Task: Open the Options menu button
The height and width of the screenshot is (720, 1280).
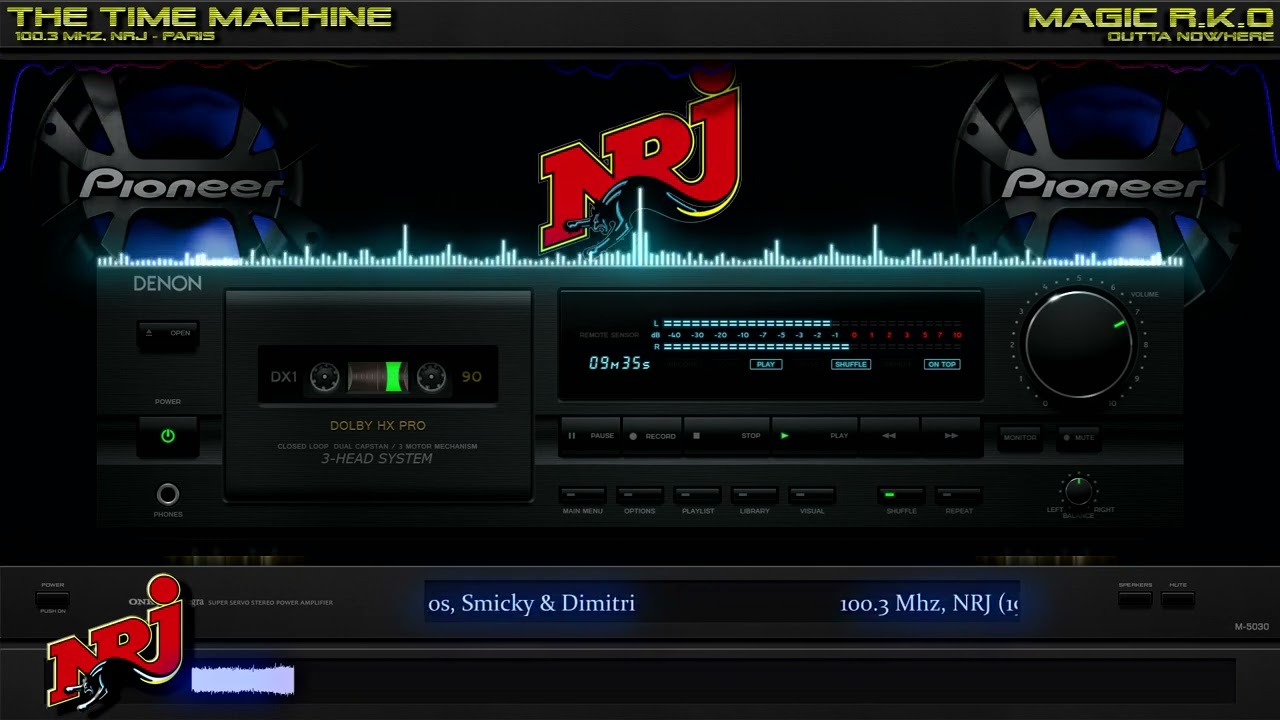Action: coord(640,495)
